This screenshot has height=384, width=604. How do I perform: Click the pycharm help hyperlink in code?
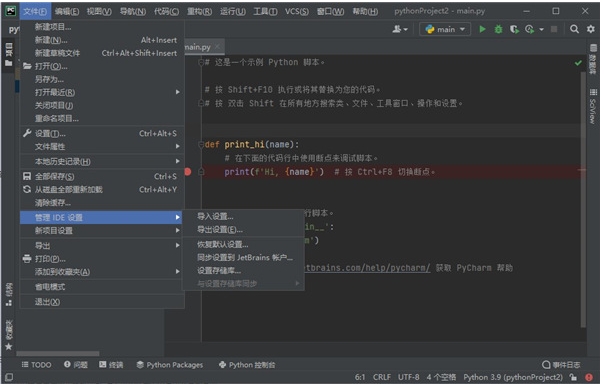point(367,268)
